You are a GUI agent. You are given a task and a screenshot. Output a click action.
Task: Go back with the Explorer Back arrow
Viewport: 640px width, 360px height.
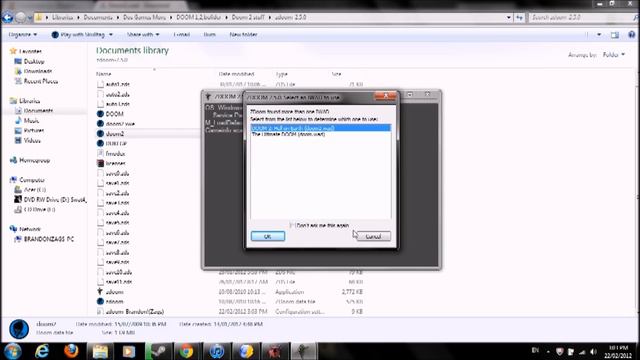point(7,18)
